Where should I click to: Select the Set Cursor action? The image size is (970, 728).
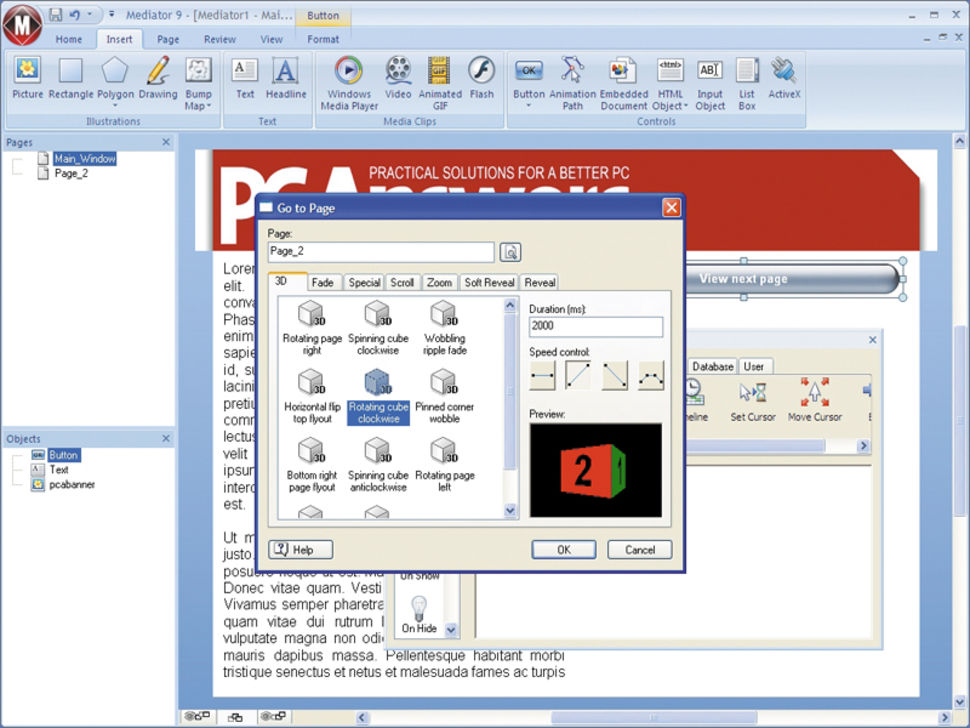point(752,400)
